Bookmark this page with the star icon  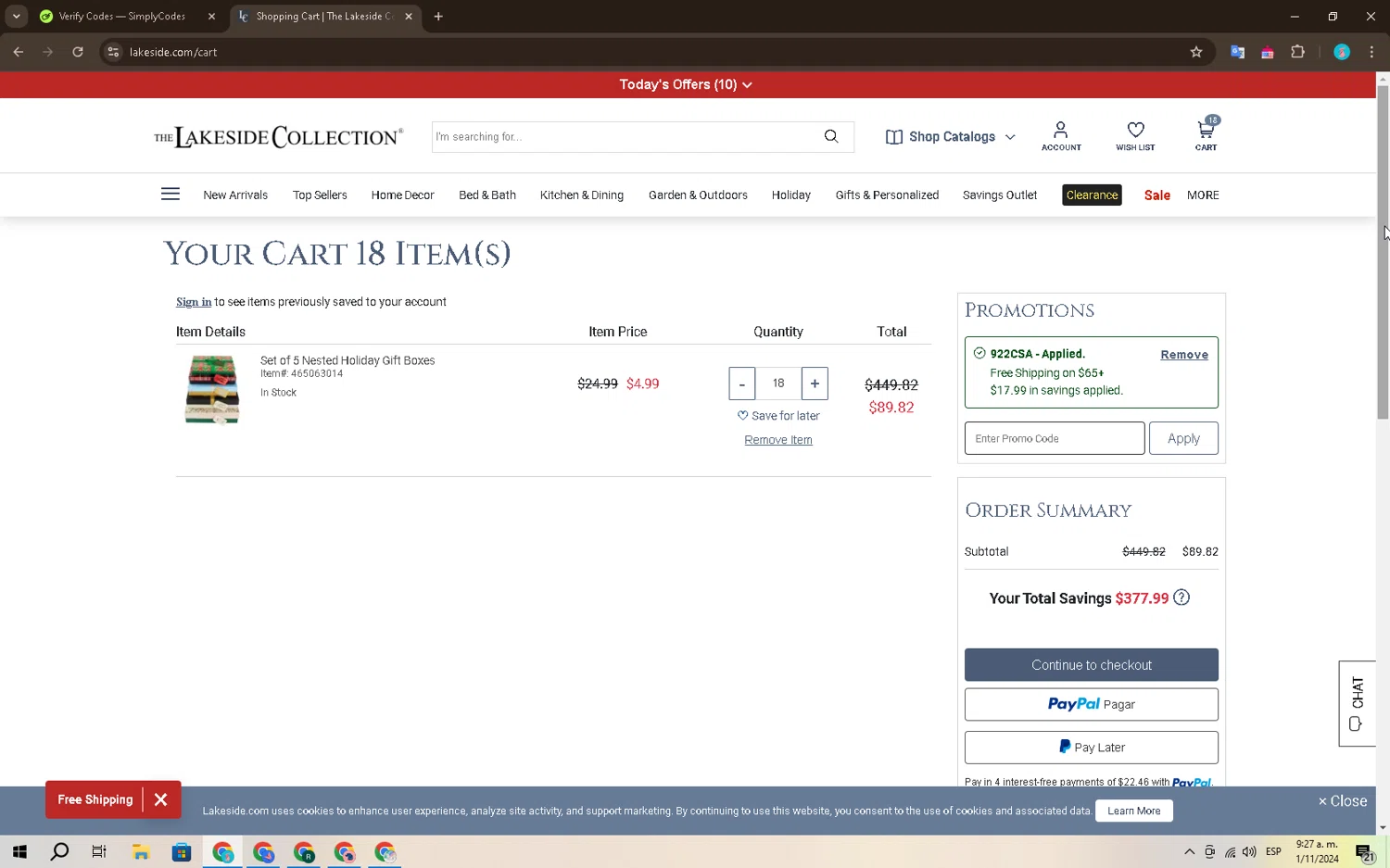(x=1196, y=52)
